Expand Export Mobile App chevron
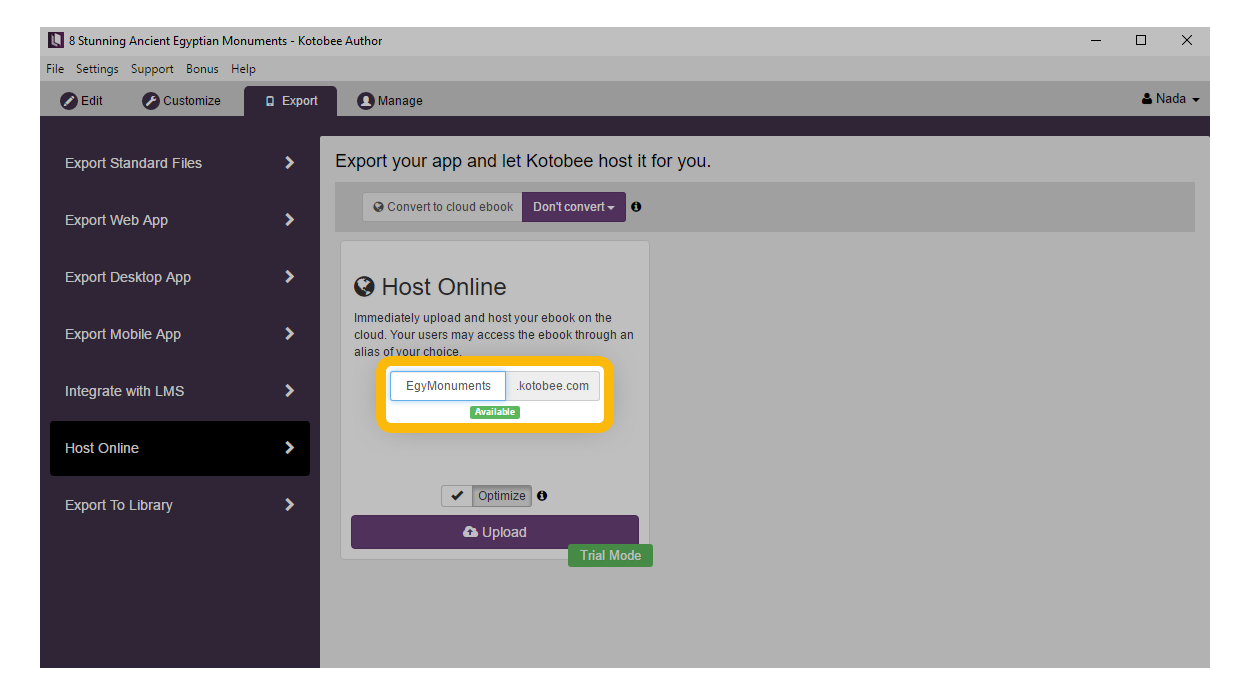 click(289, 334)
